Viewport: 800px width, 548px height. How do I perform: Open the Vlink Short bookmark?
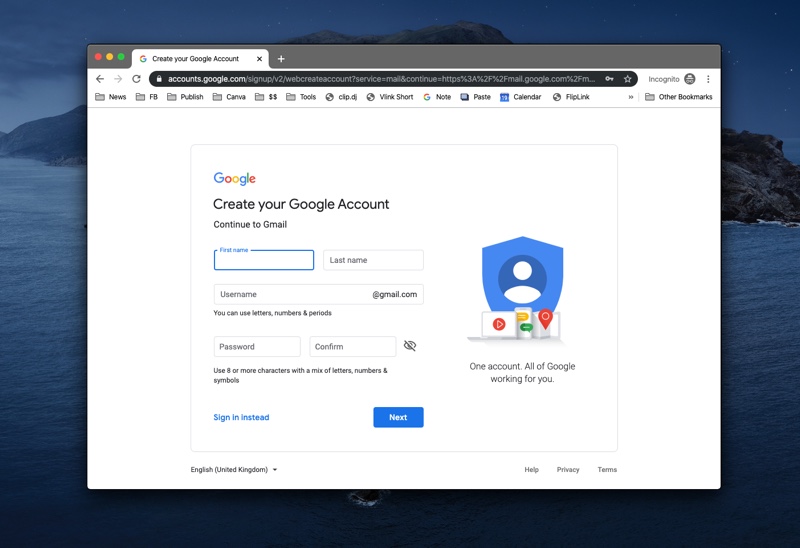click(390, 96)
